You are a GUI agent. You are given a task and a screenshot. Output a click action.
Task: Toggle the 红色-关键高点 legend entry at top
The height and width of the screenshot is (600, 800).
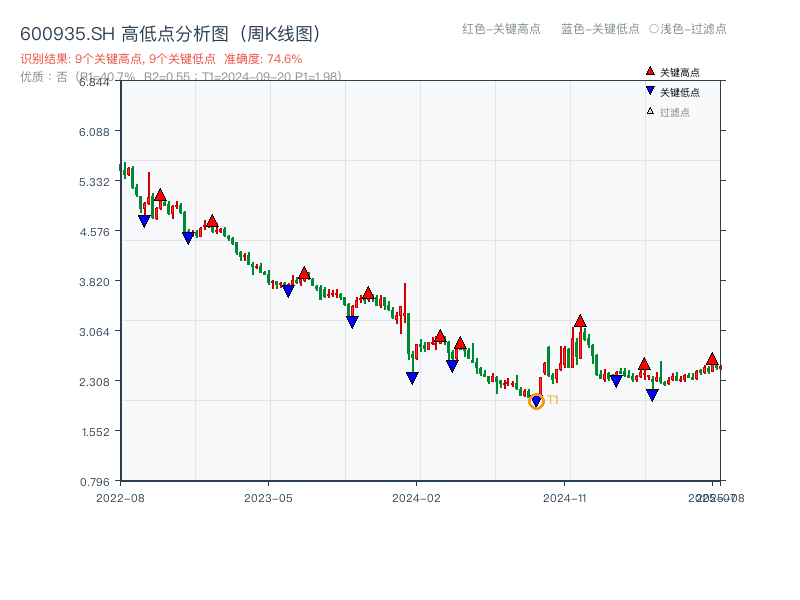coord(500,29)
